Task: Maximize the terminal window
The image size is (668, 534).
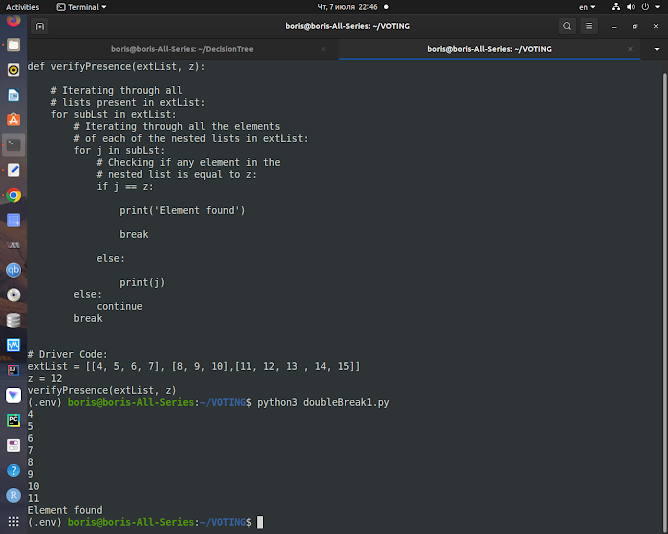Action: [635, 26]
